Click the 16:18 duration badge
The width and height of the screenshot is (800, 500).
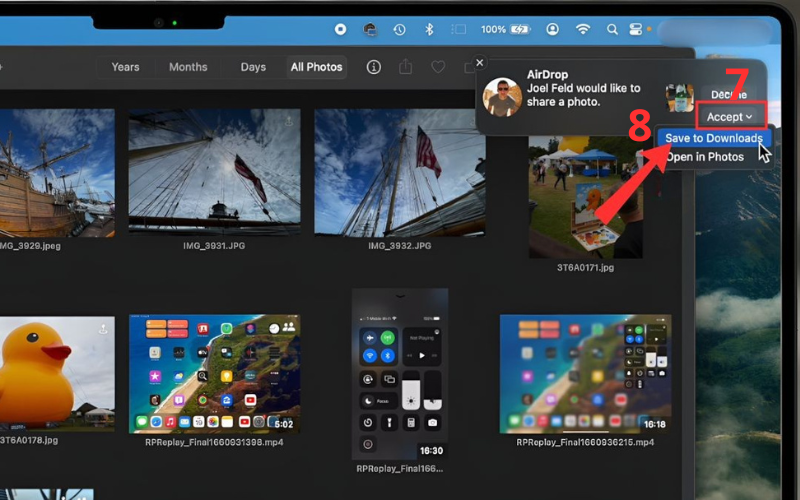click(x=655, y=424)
